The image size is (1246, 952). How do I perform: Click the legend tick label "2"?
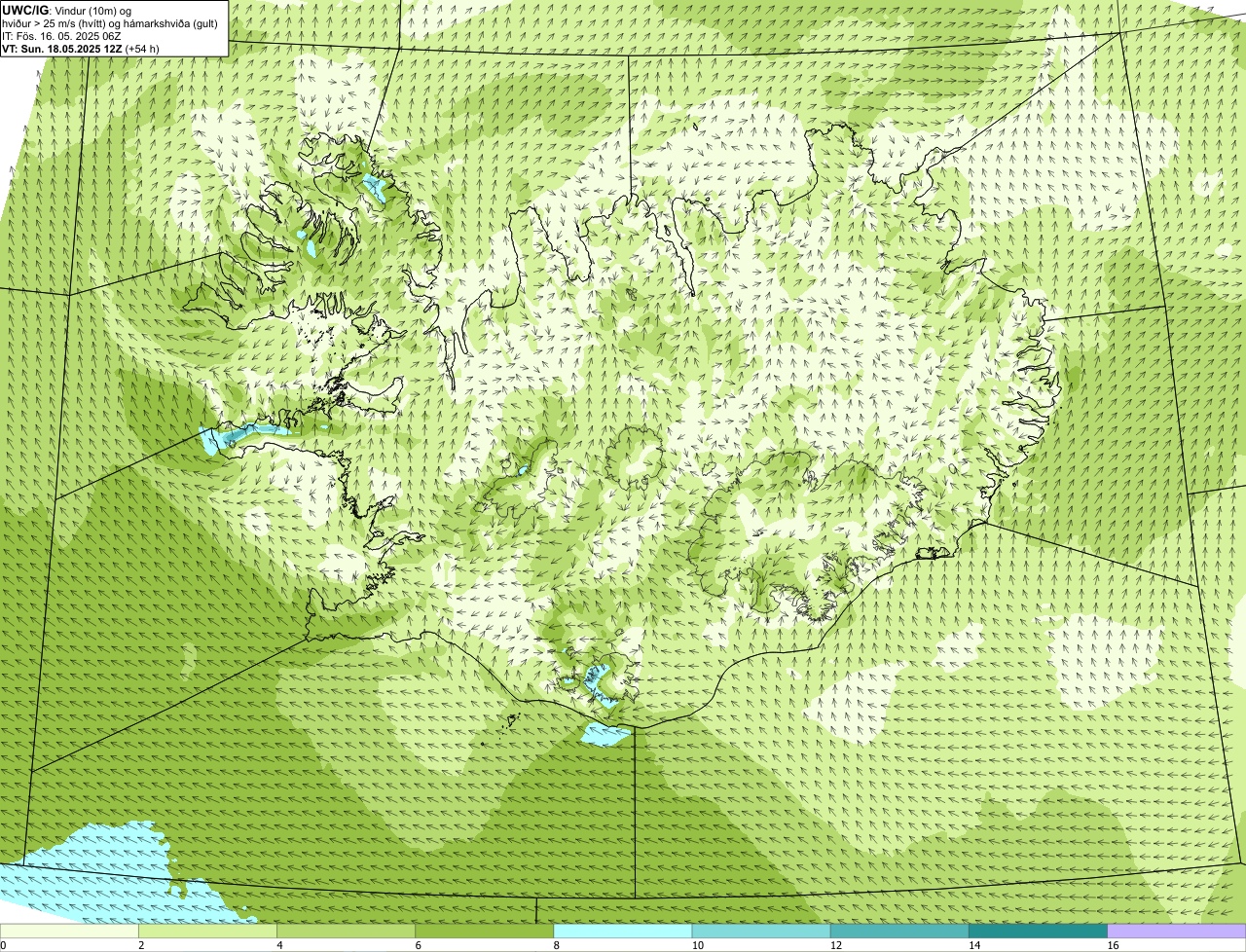click(x=141, y=945)
